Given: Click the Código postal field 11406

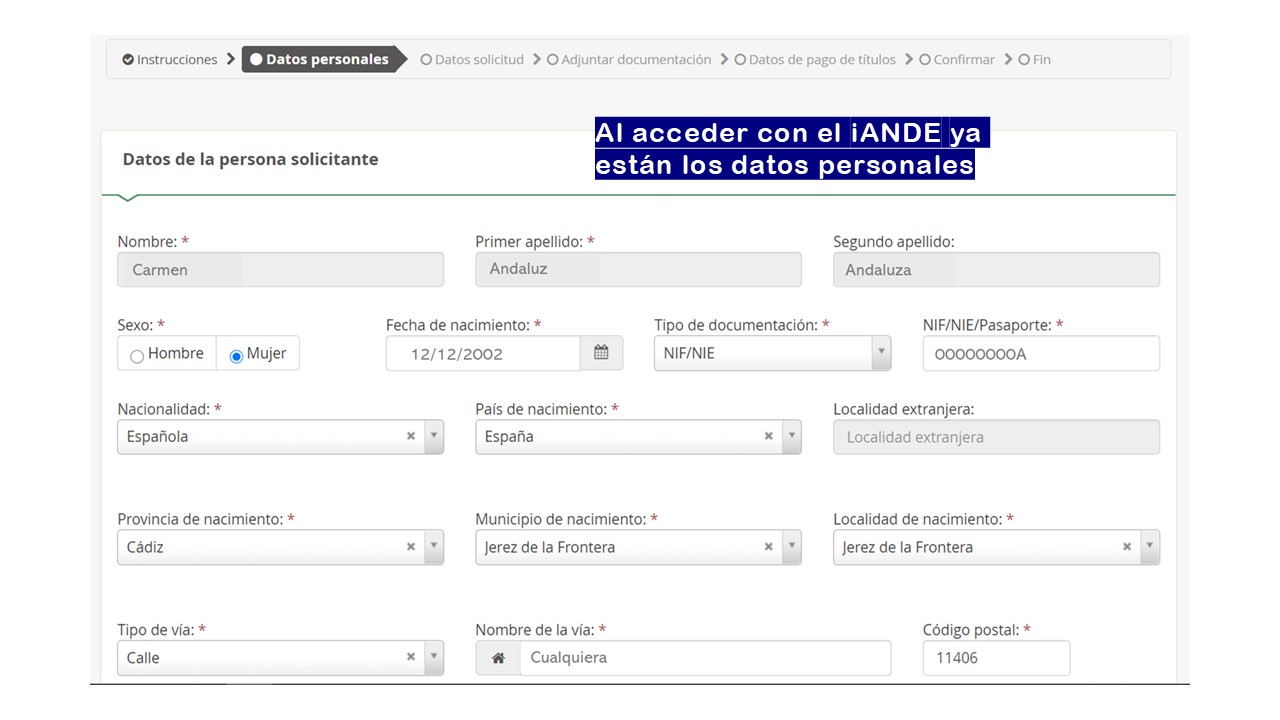Looking at the screenshot, I should [996, 658].
